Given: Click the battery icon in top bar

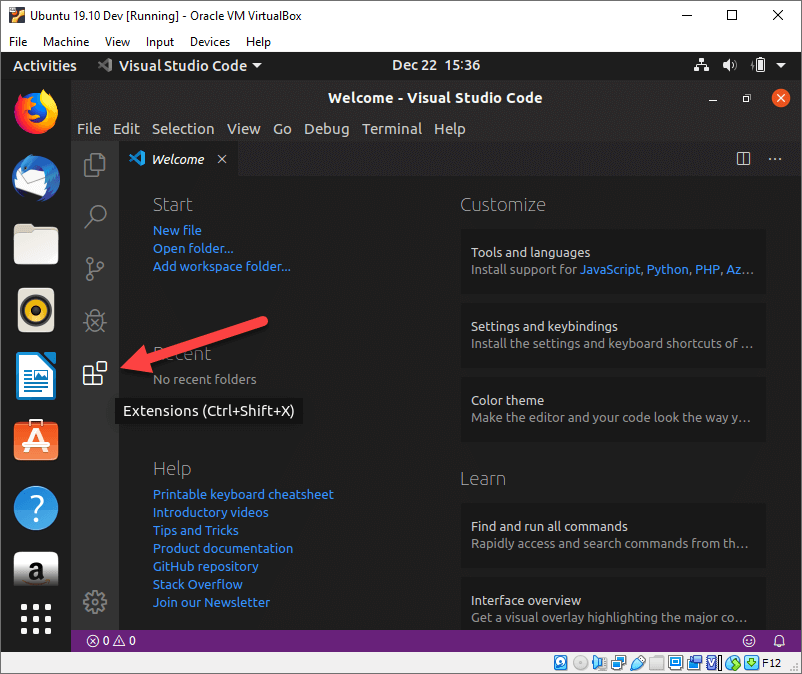Looking at the screenshot, I should click(x=759, y=65).
